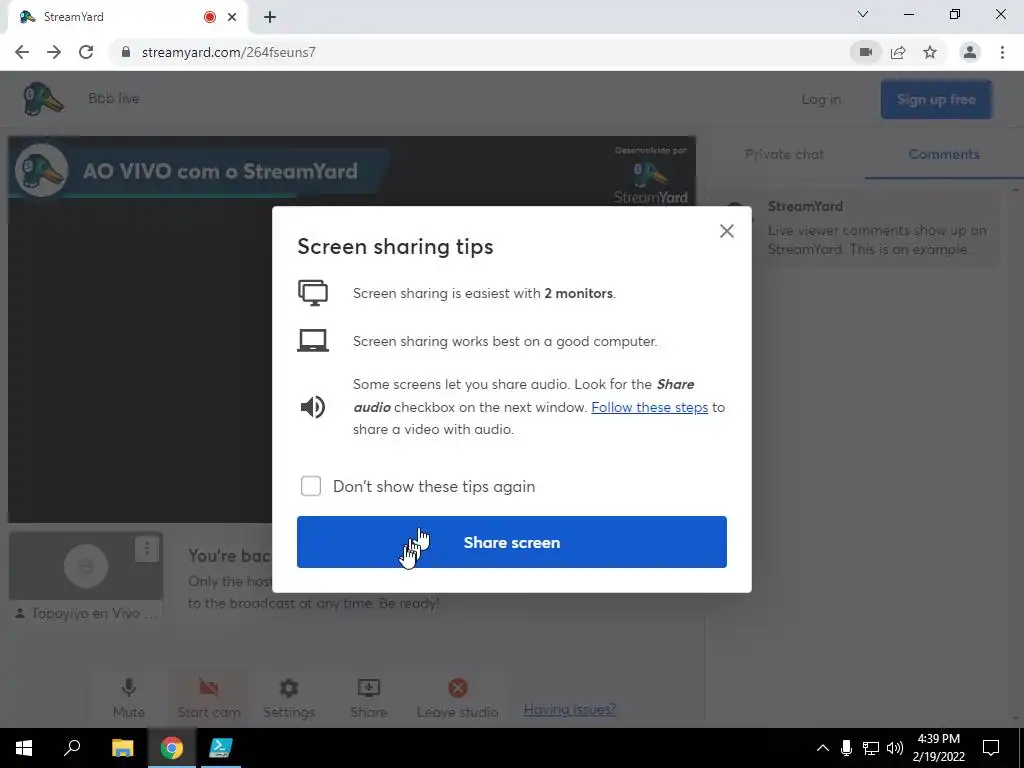Click the Chrome icon in the taskbar
This screenshot has width=1024, height=768.
172,748
